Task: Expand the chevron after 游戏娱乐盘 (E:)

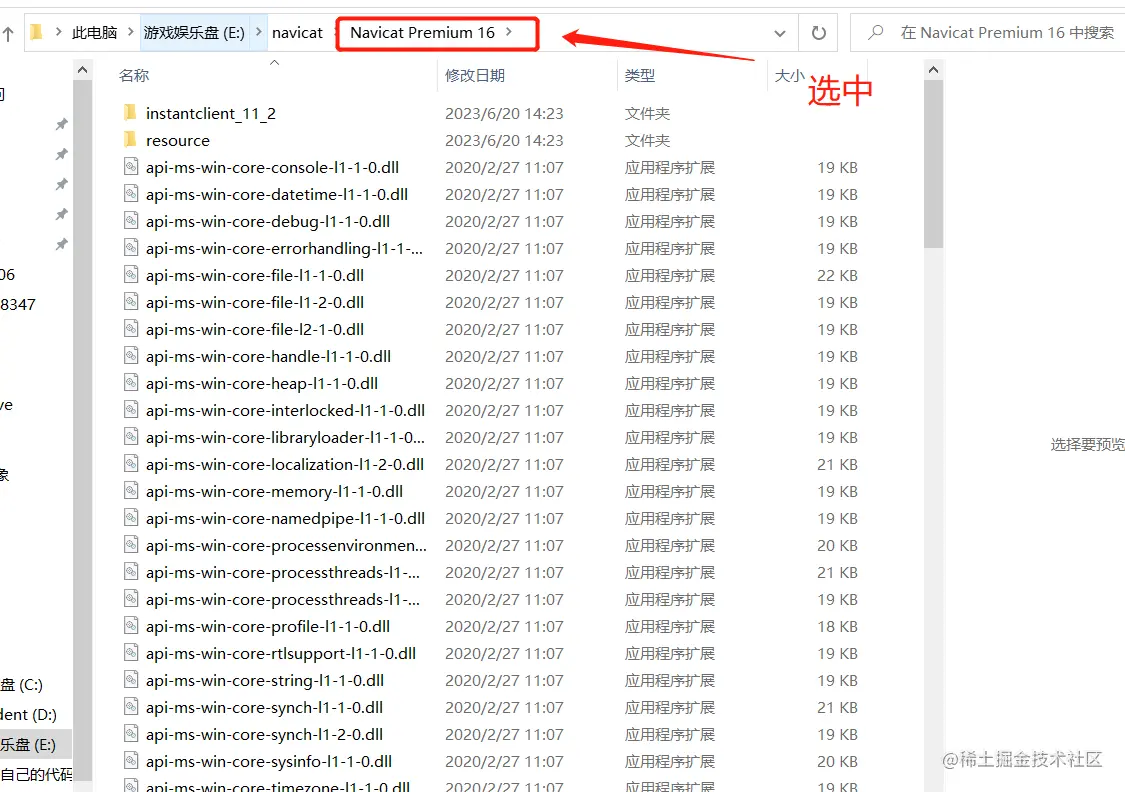Action: pyautogui.click(x=258, y=32)
